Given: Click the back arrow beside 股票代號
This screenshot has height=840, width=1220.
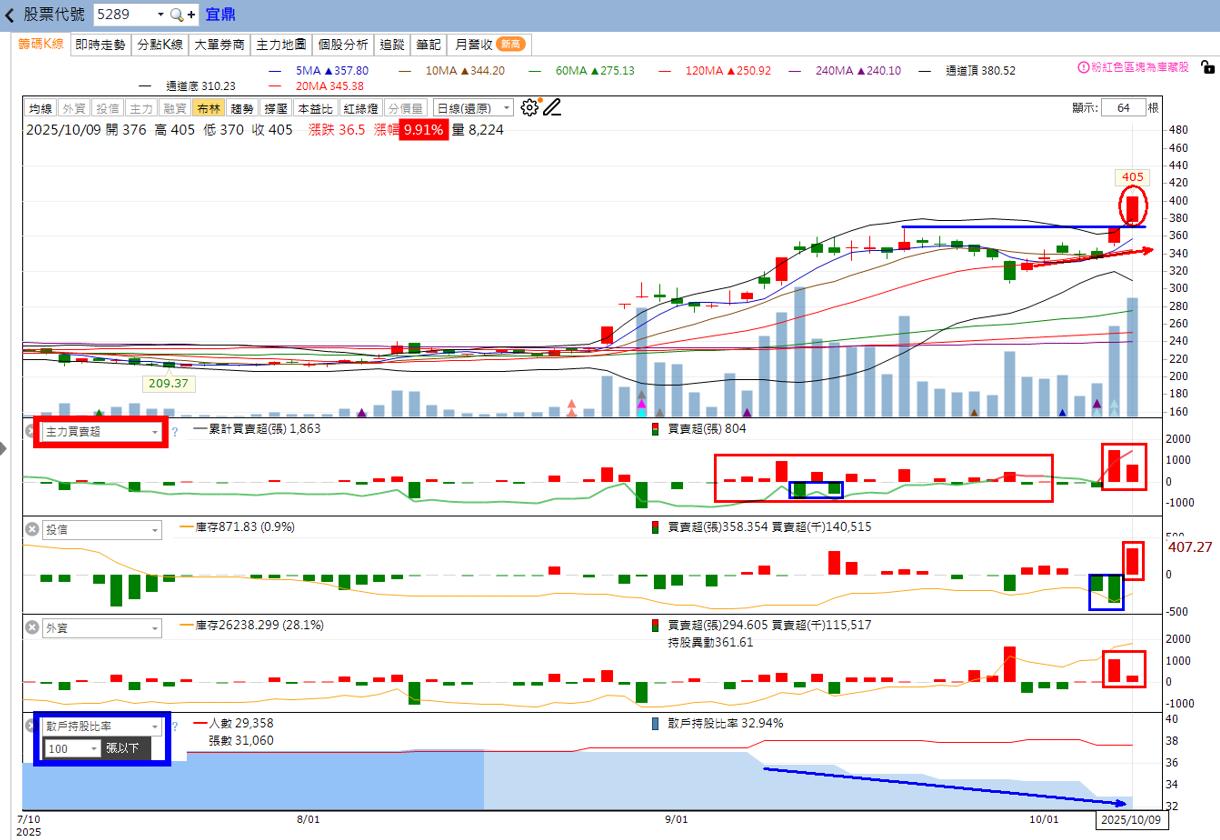Looking at the screenshot, I should [x=10, y=15].
